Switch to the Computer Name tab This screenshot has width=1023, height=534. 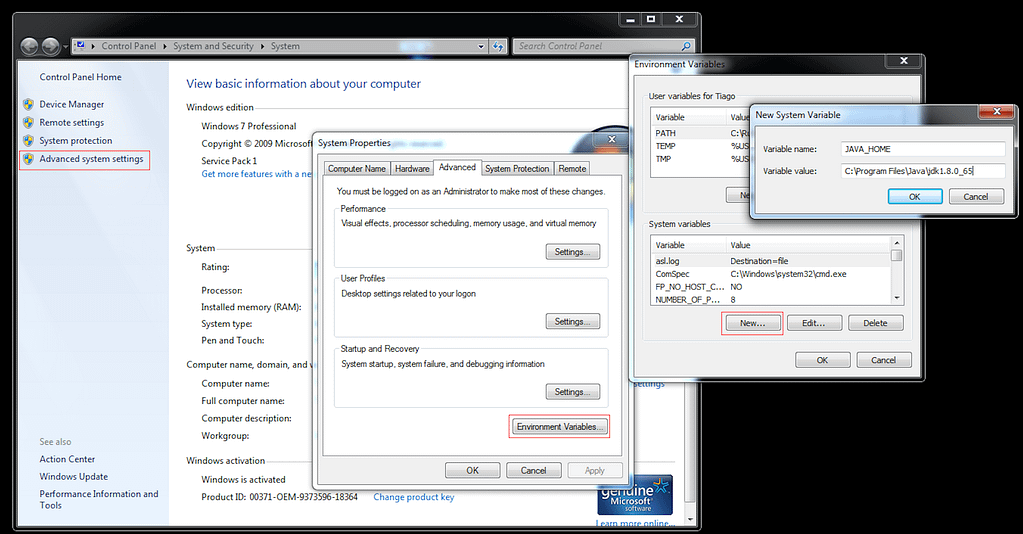357,168
